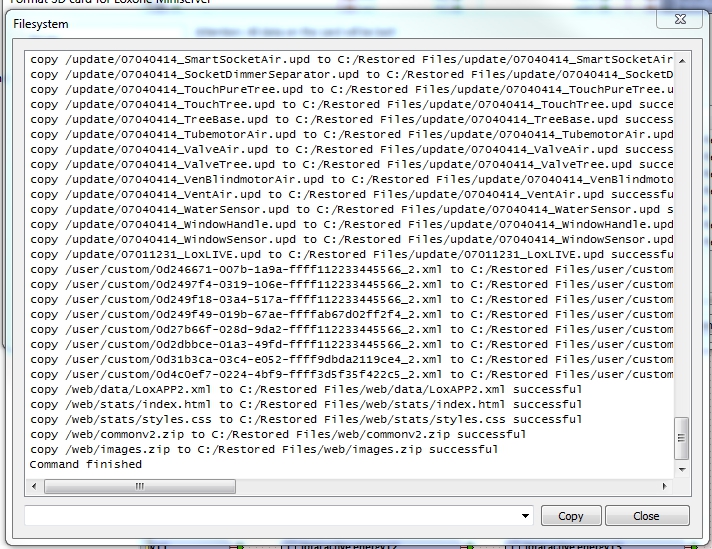Click the 07040414_VentAir.upd log line
The height and width of the screenshot is (549, 712).
click(x=351, y=195)
